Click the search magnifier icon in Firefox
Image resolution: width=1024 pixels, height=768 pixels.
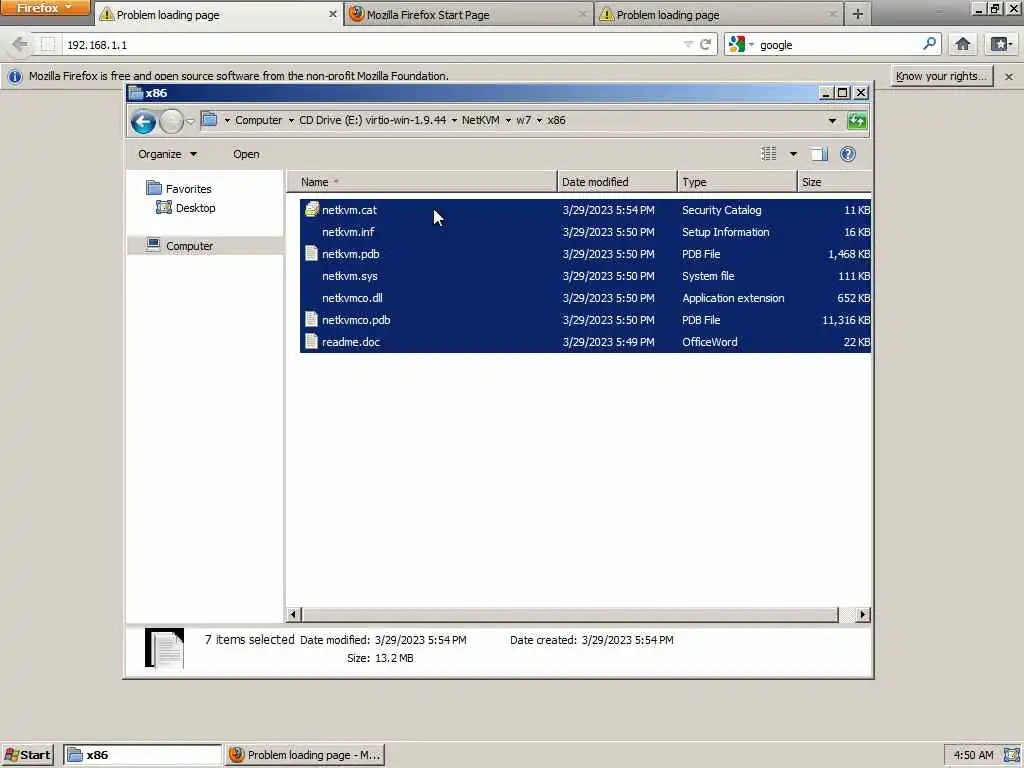click(x=929, y=44)
